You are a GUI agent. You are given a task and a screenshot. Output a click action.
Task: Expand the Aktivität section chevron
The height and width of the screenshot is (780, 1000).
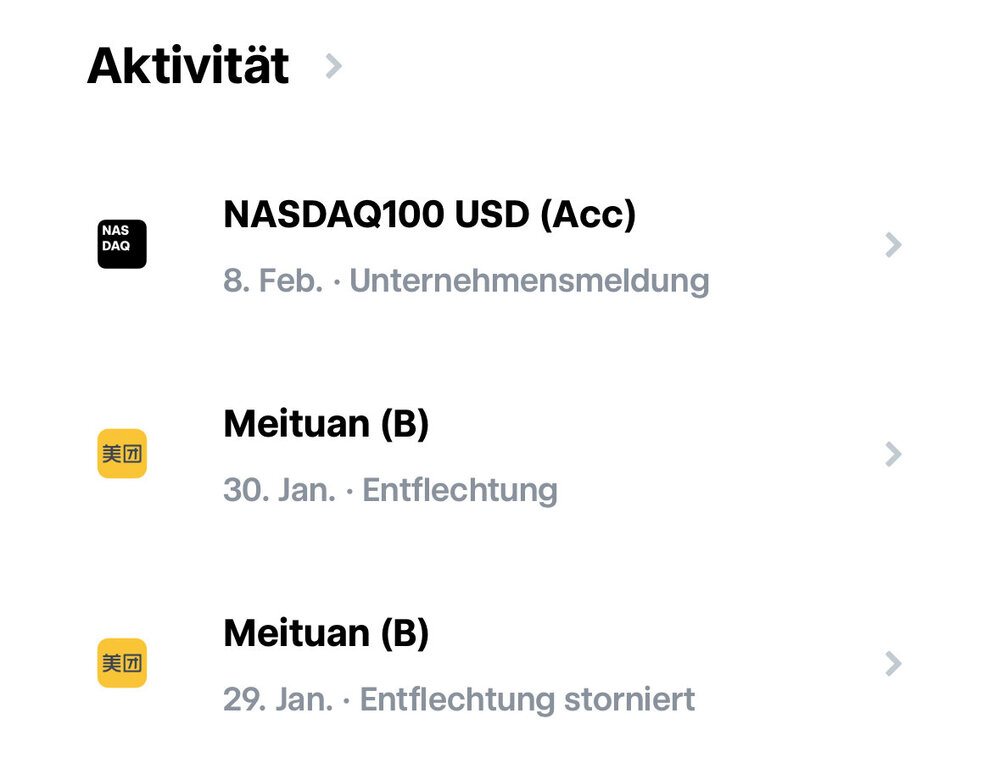coord(334,66)
